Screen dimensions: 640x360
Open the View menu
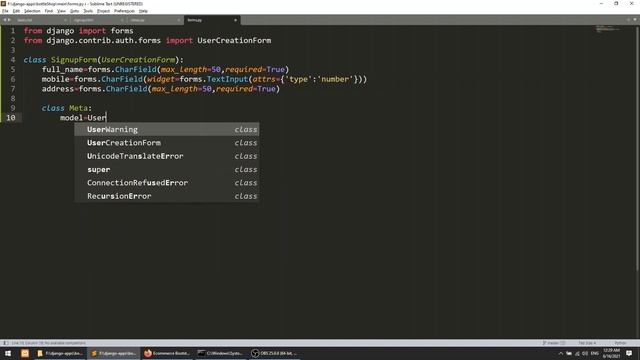tap(61, 11)
